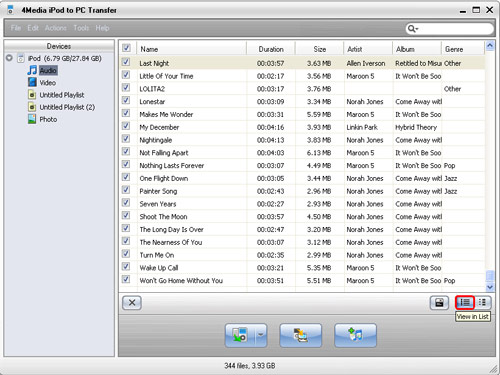Click the 6.13 MB size cell
The height and width of the screenshot is (375, 500).
tap(319, 153)
